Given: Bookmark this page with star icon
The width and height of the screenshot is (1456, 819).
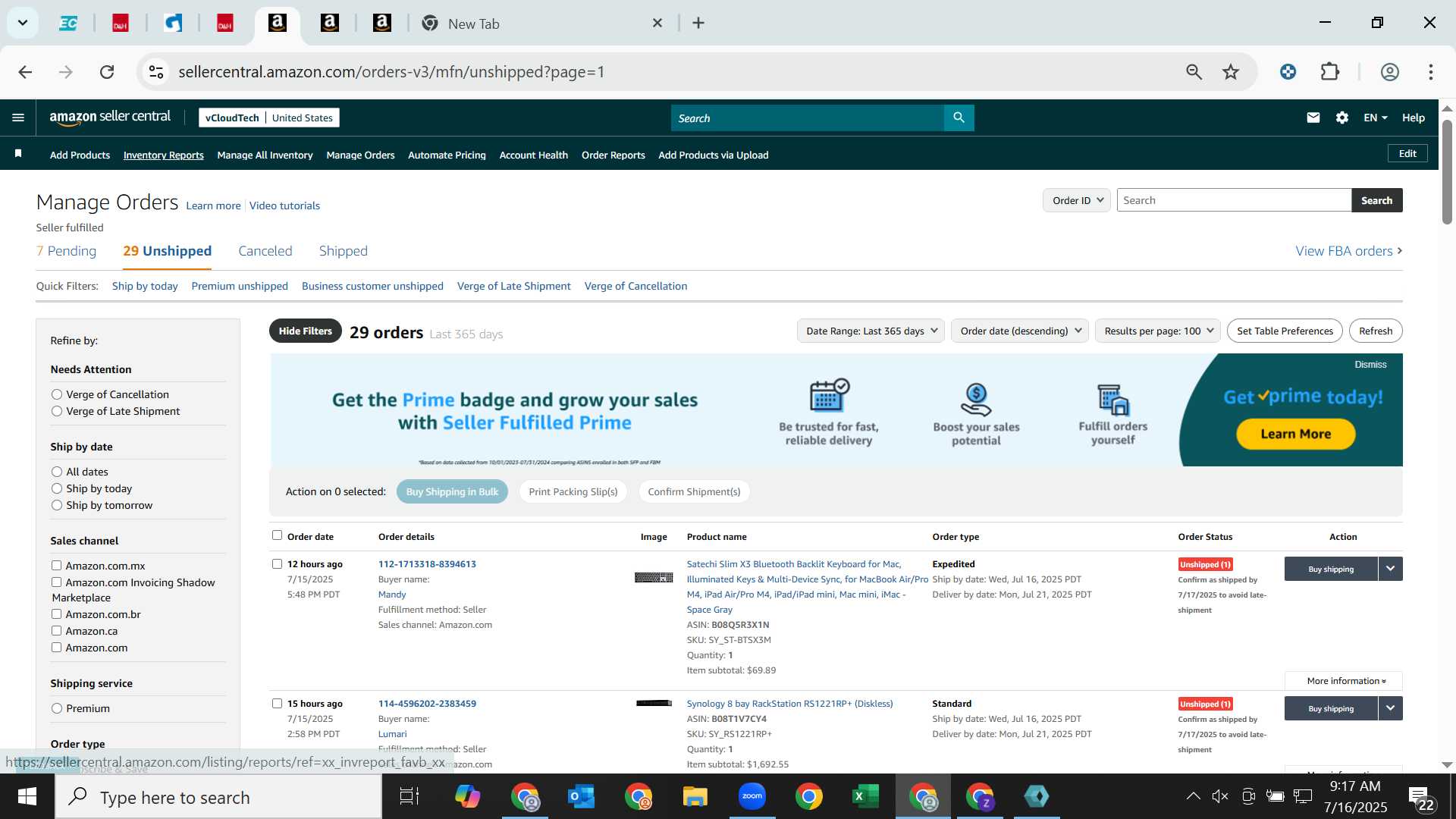Looking at the screenshot, I should (x=1231, y=72).
